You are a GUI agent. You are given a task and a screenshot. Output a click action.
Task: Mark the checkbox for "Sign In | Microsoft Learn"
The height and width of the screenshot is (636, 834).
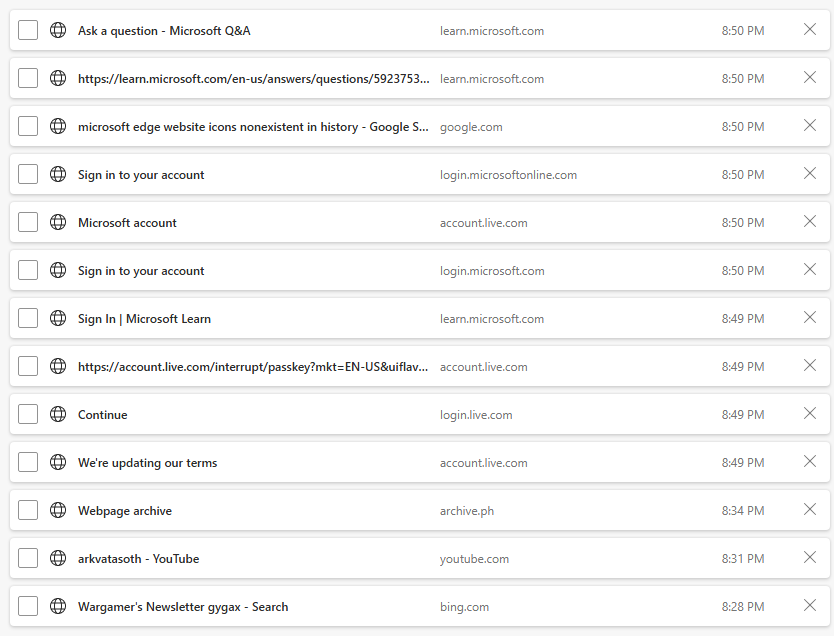coord(28,318)
